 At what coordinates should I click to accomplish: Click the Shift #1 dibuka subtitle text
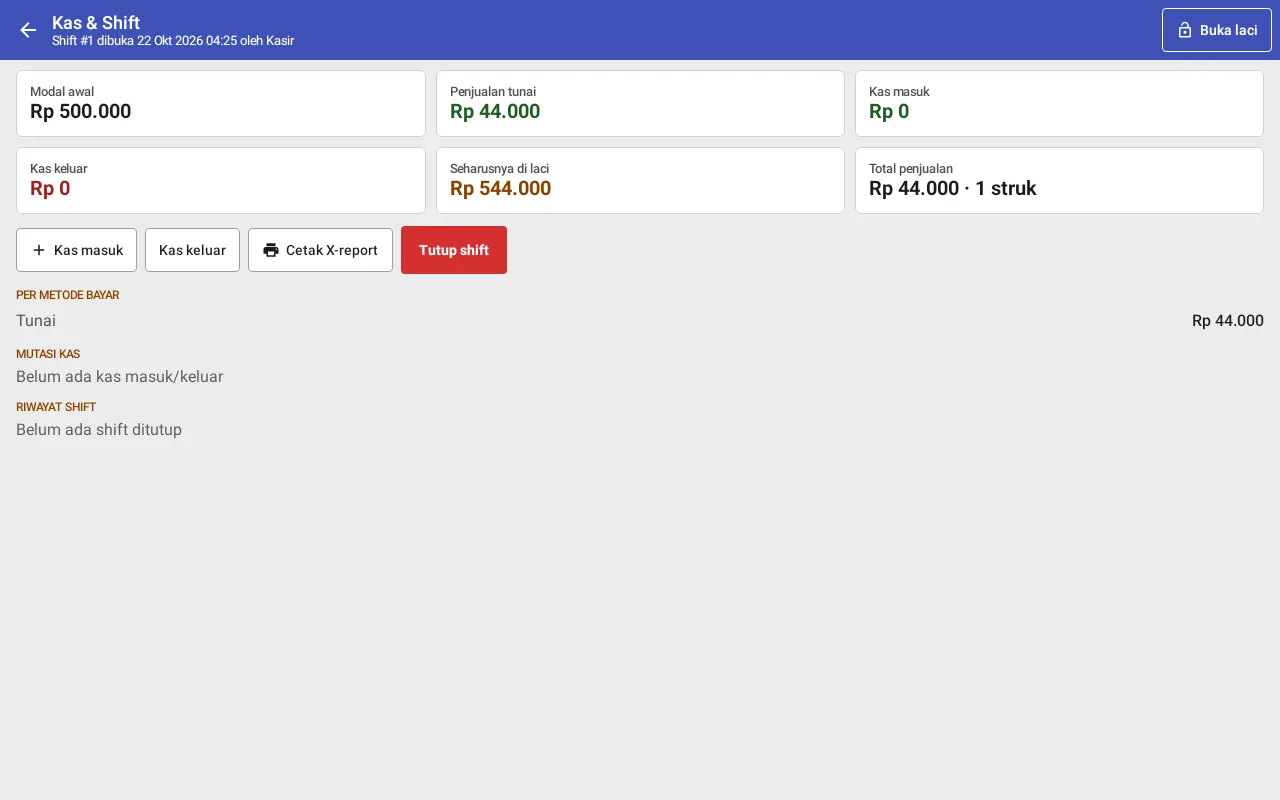pos(173,41)
